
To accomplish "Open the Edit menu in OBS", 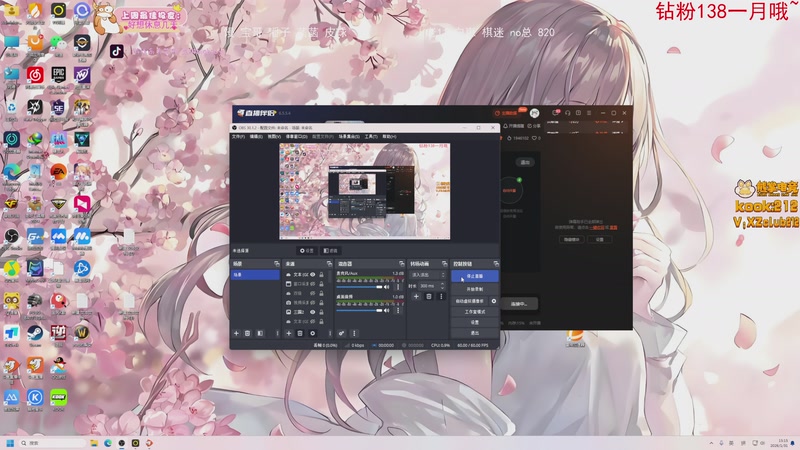I will pyautogui.click(x=256, y=137).
